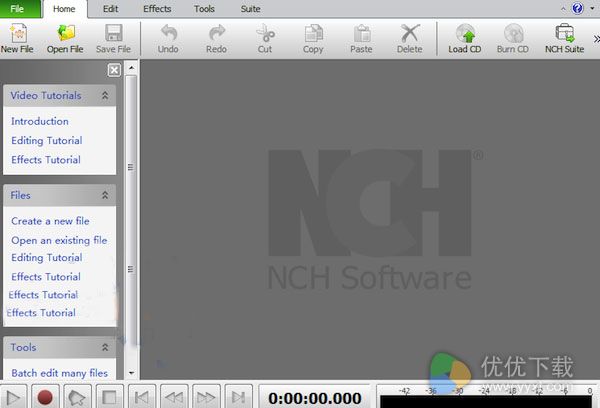Open the dropdown arrow beside Help
This screenshot has width=600, height=408.
pyautogui.click(x=592, y=8)
